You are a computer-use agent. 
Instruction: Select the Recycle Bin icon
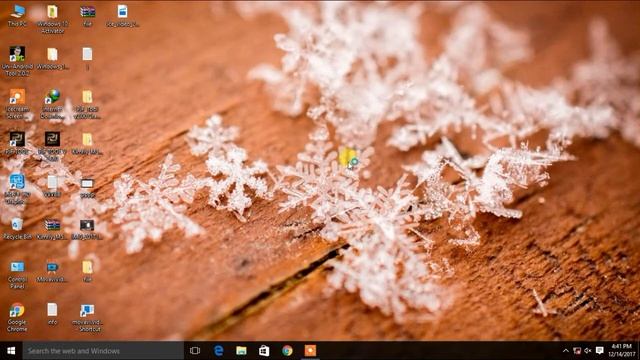[x=17, y=229]
